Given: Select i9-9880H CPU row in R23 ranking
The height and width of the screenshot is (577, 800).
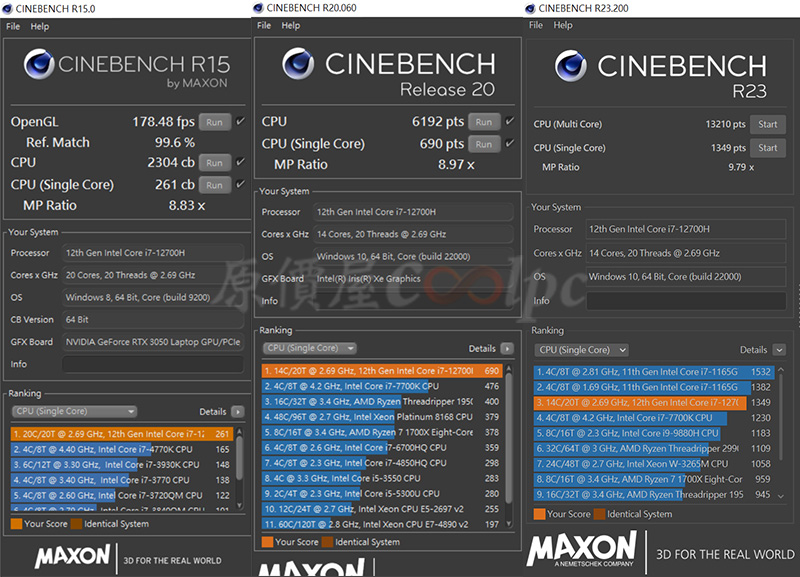Looking at the screenshot, I should (x=654, y=433).
